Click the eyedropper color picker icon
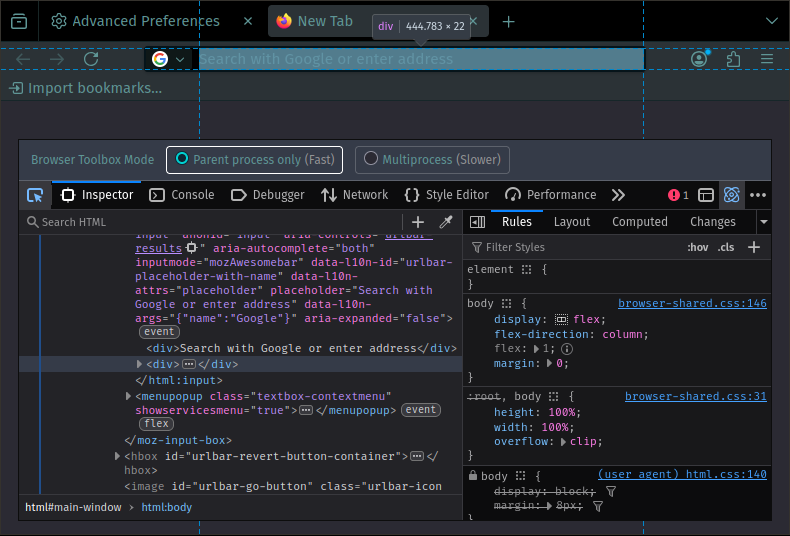The height and width of the screenshot is (536, 790). pos(446,222)
